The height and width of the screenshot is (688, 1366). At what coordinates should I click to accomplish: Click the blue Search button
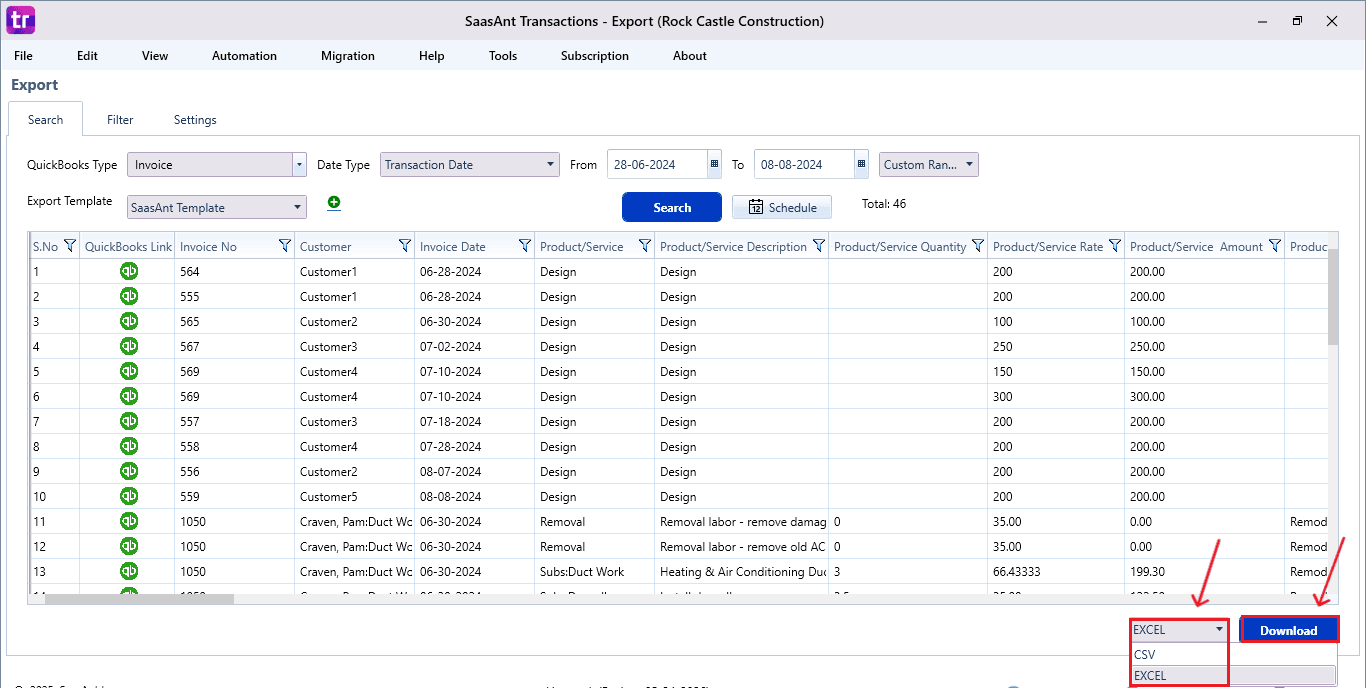pos(672,207)
